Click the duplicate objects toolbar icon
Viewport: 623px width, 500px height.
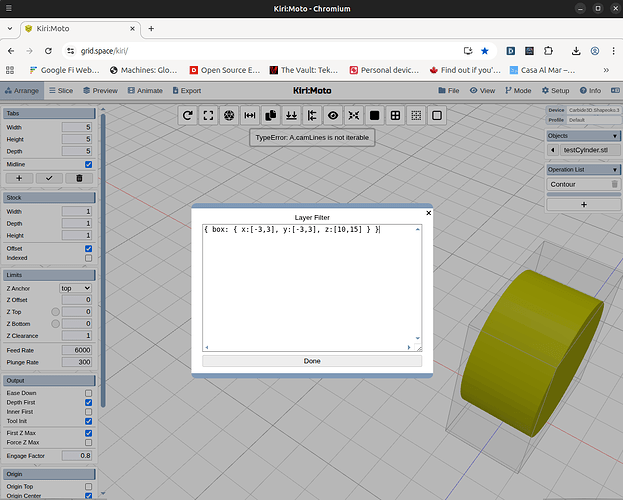coord(270,116)
